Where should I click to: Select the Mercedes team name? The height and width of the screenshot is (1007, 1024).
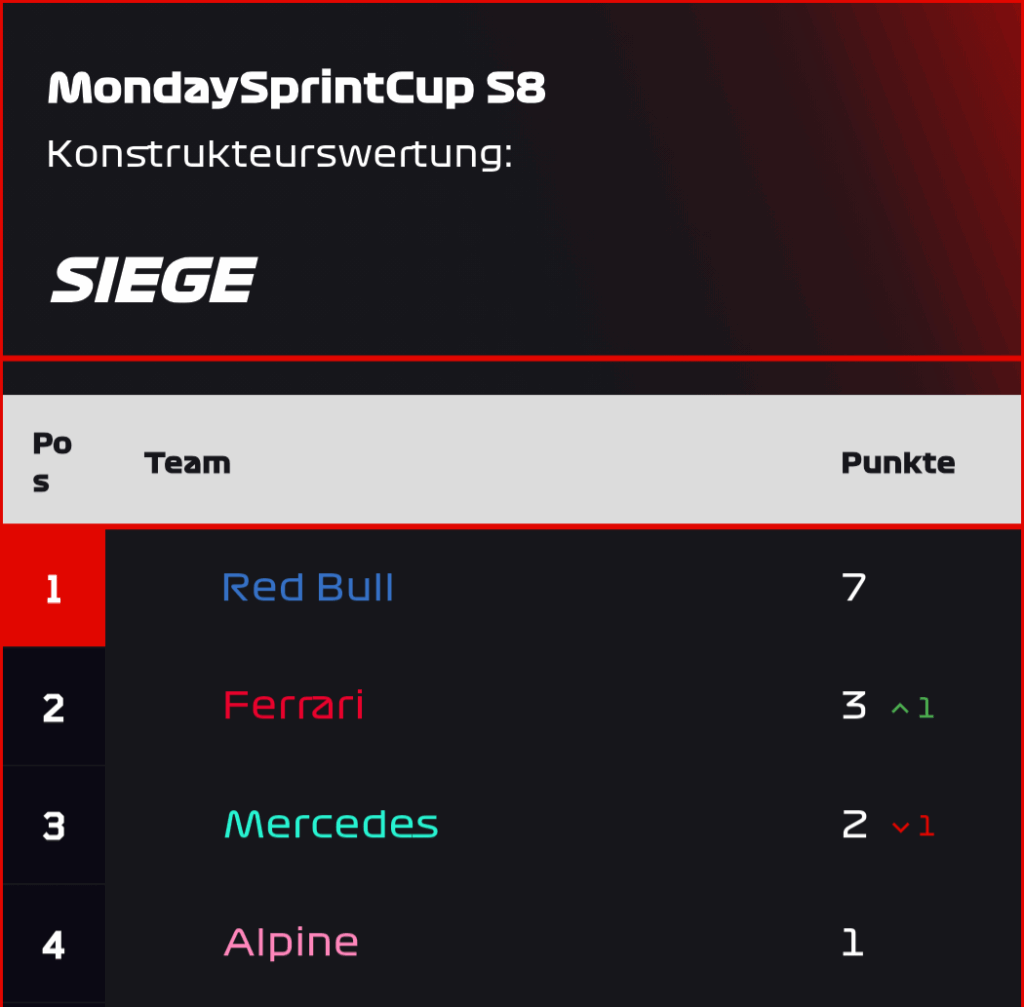[331, 824]
